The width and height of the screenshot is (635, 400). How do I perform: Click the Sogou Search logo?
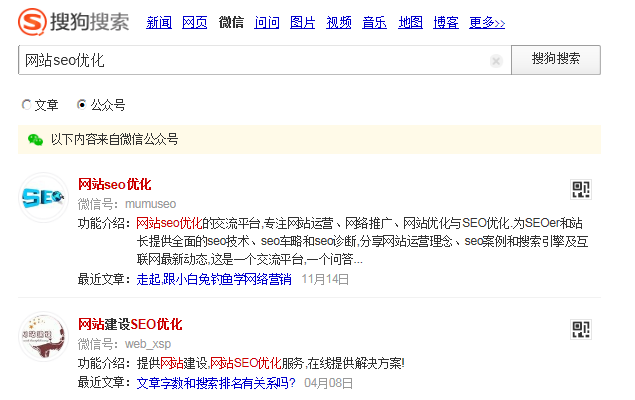(x=76, y=21)
